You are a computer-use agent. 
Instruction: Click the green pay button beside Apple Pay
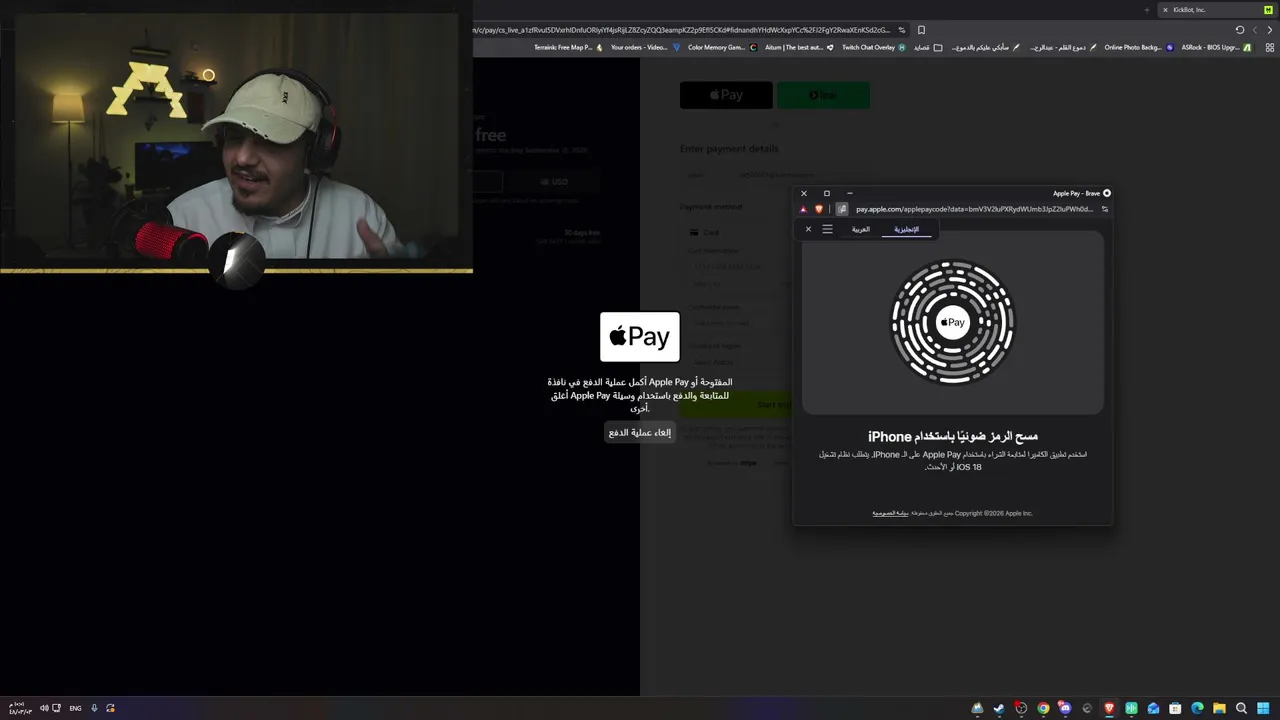coord(824,95)
